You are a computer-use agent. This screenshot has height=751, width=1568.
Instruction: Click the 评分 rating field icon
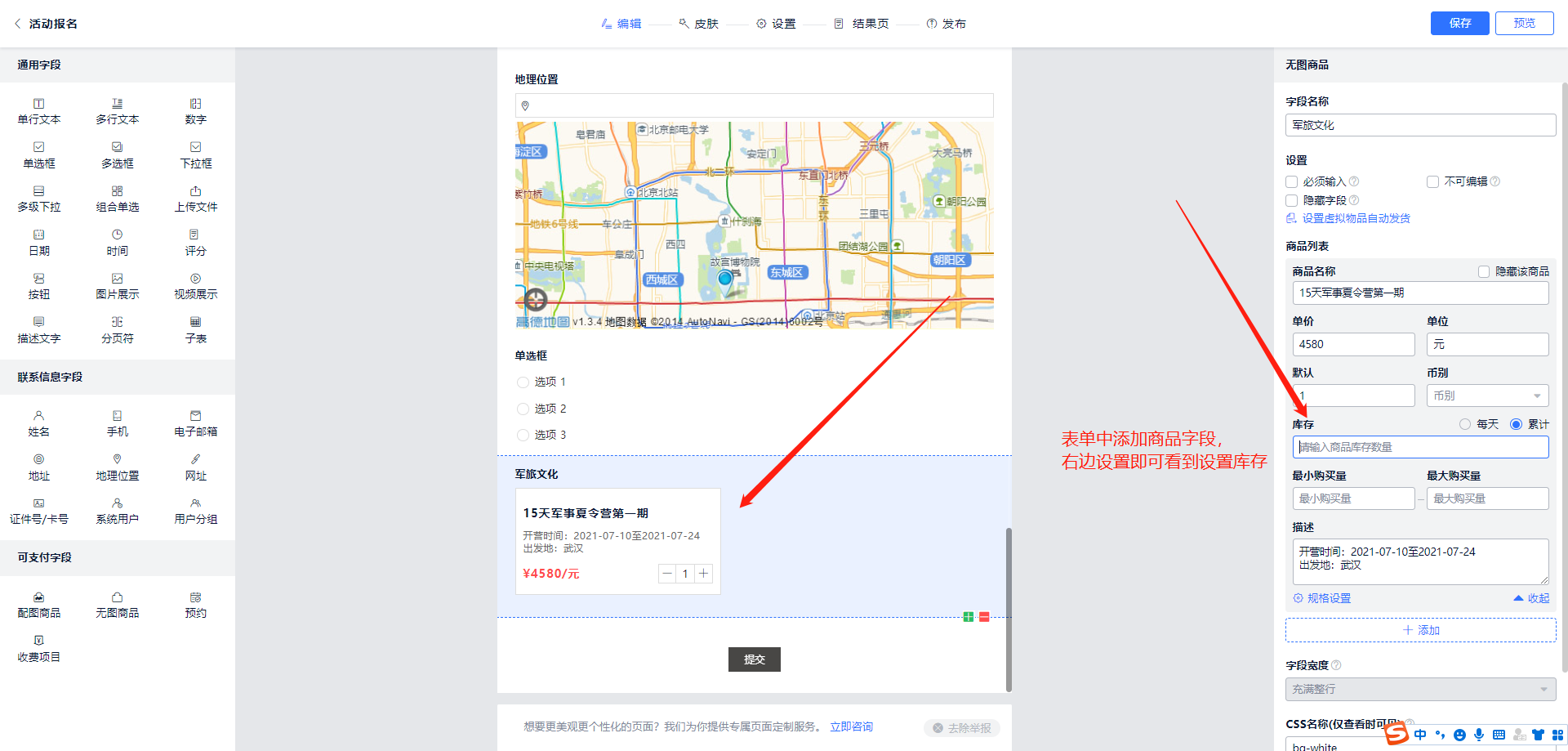[x=195, y=243]
